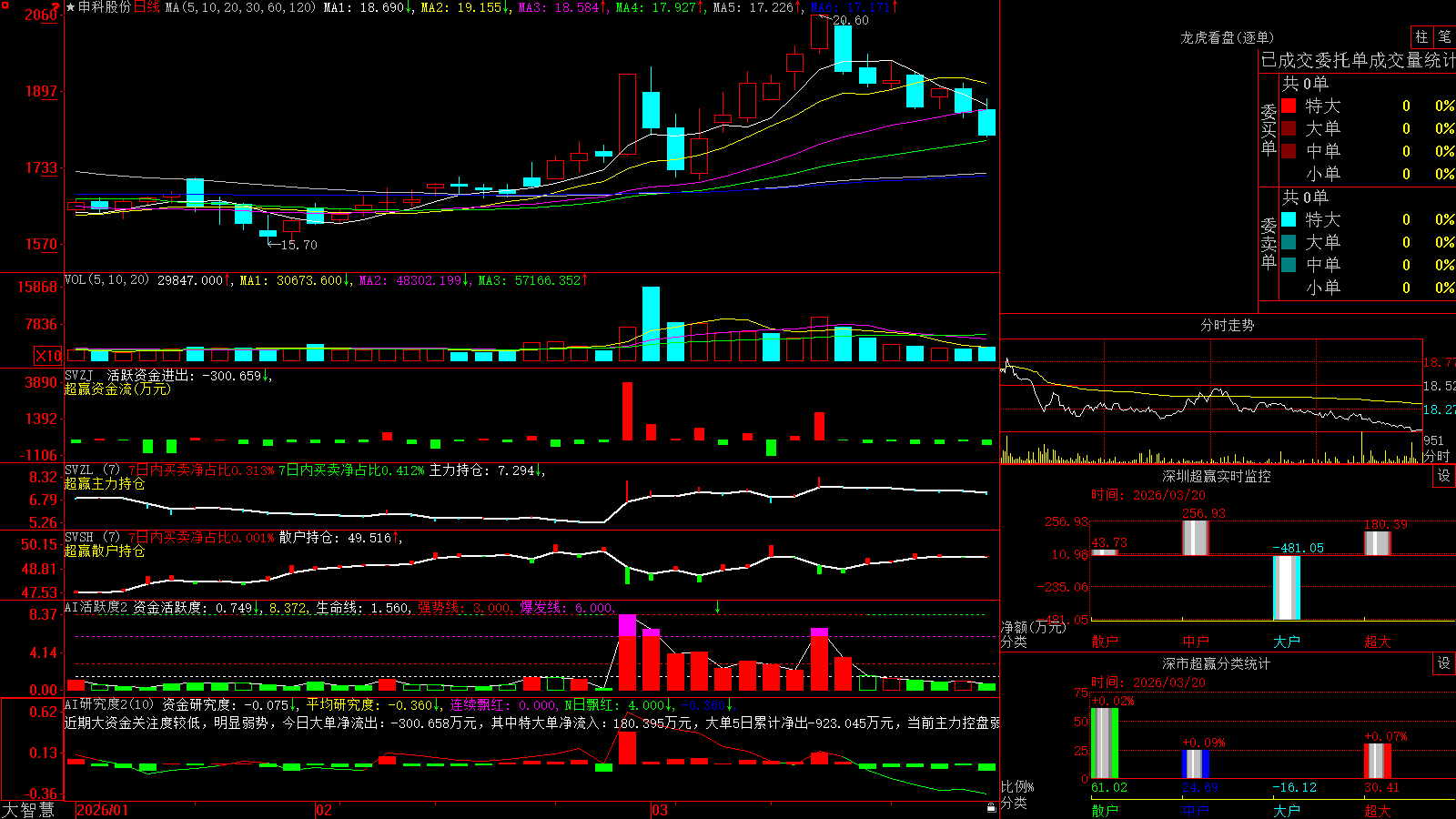Click the 2026/01 date marker on the timeline
This screenshot has width=1456, height=819.
[x=103, y=810]
